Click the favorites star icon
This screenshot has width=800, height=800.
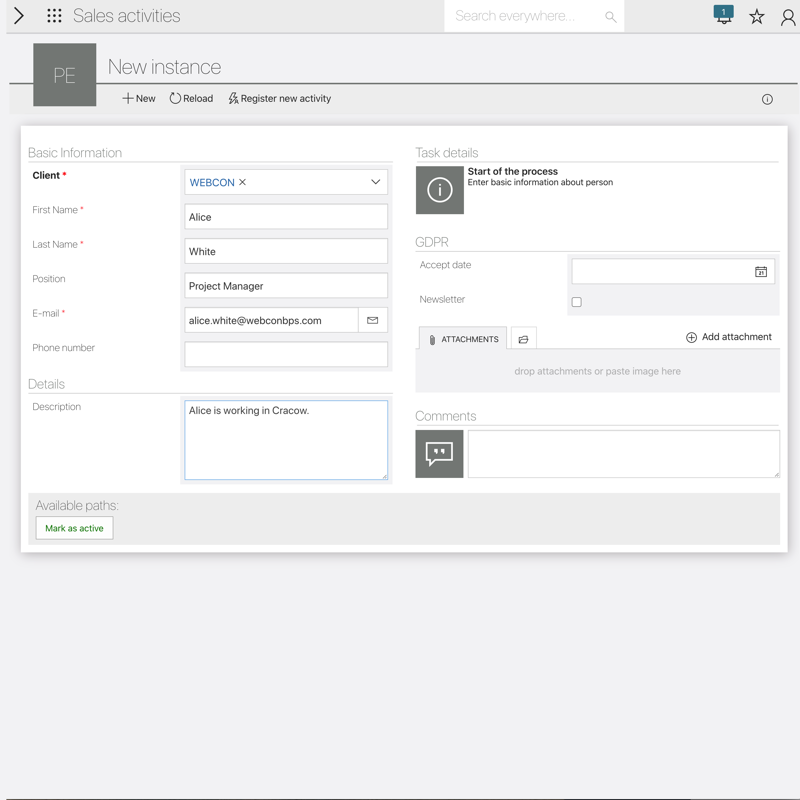coord(757,17)
